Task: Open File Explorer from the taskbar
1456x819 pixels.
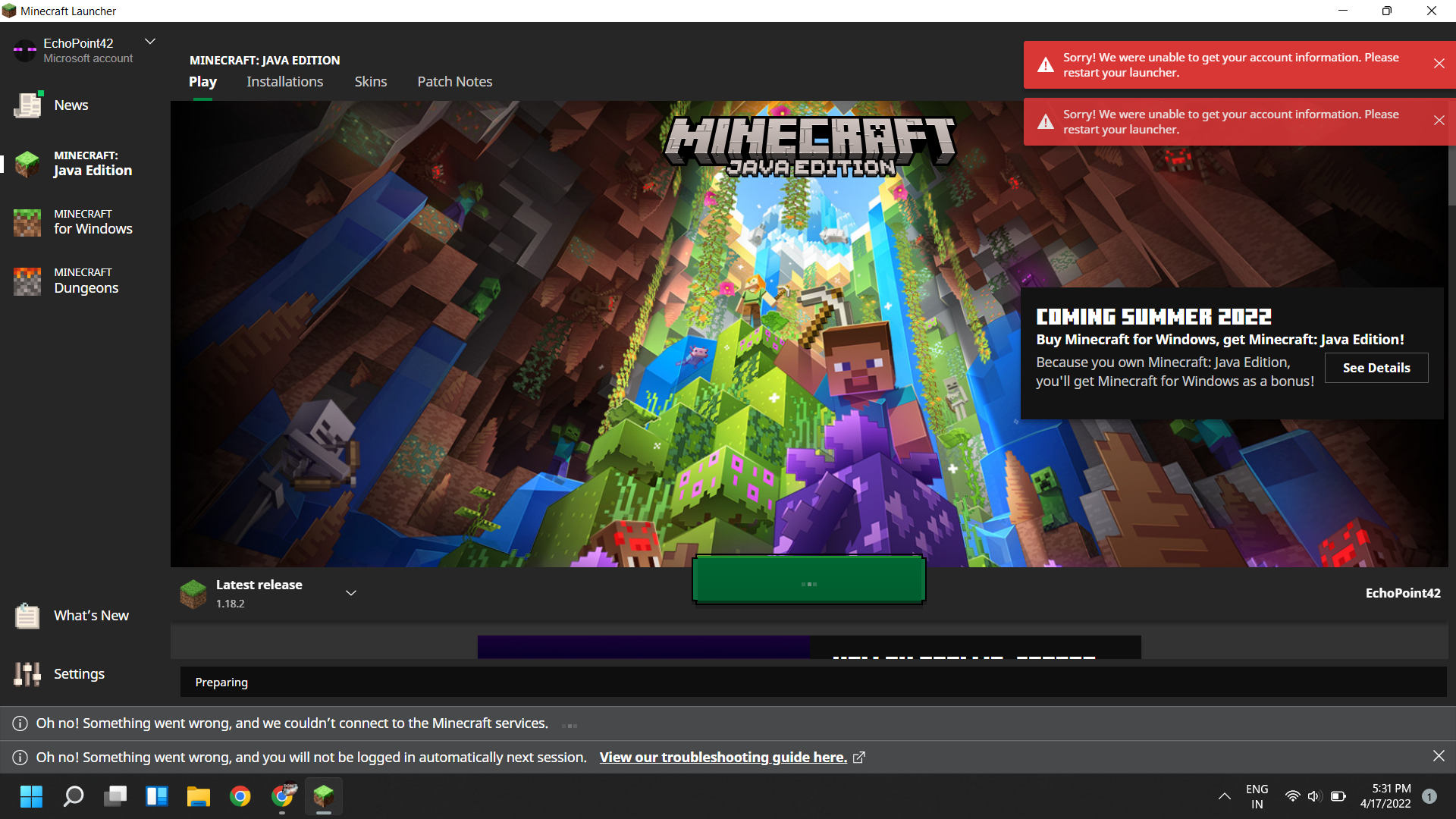Action: pyautogui.click(x=199, y=796)
